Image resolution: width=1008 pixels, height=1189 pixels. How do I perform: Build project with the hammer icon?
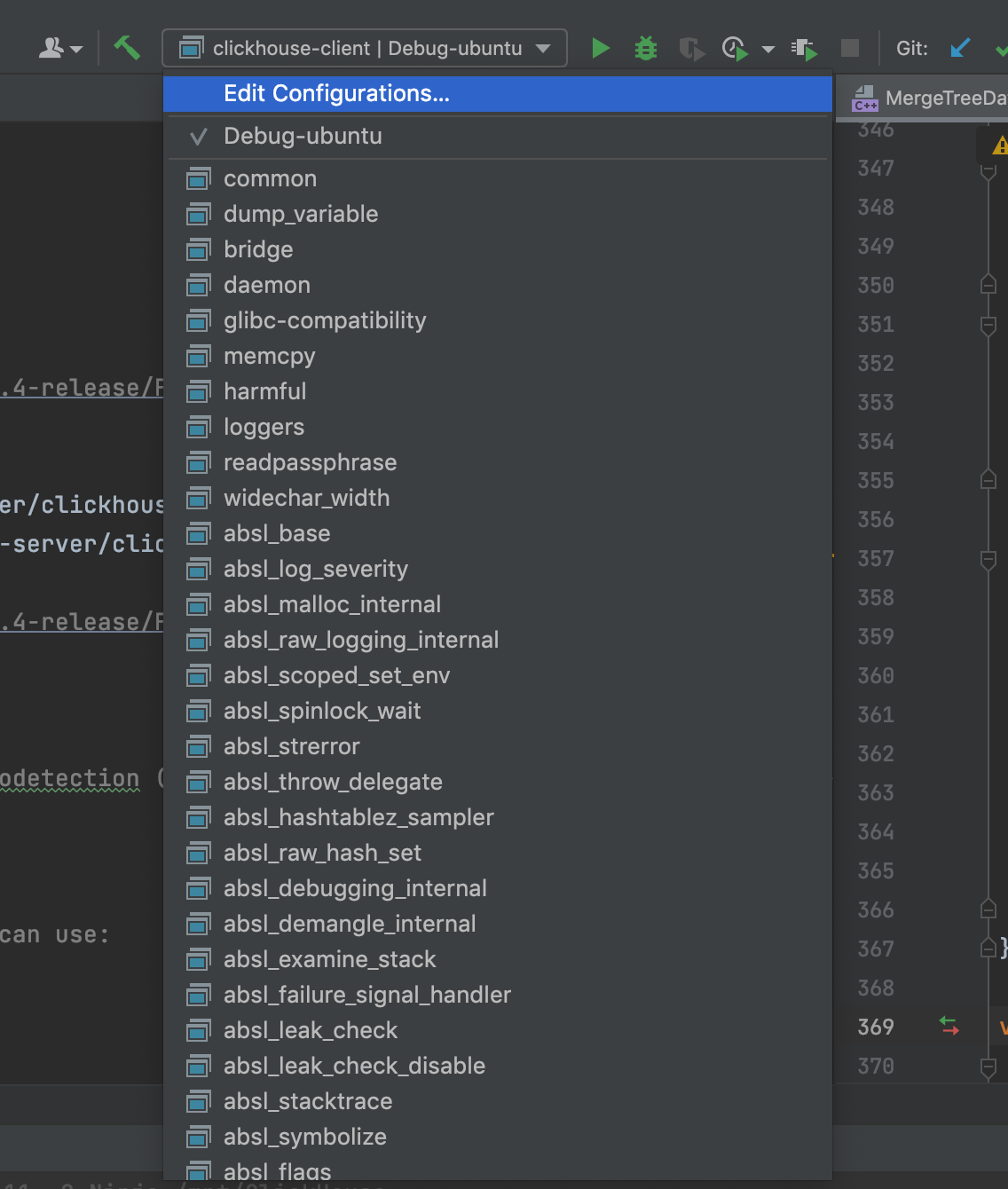127,48
